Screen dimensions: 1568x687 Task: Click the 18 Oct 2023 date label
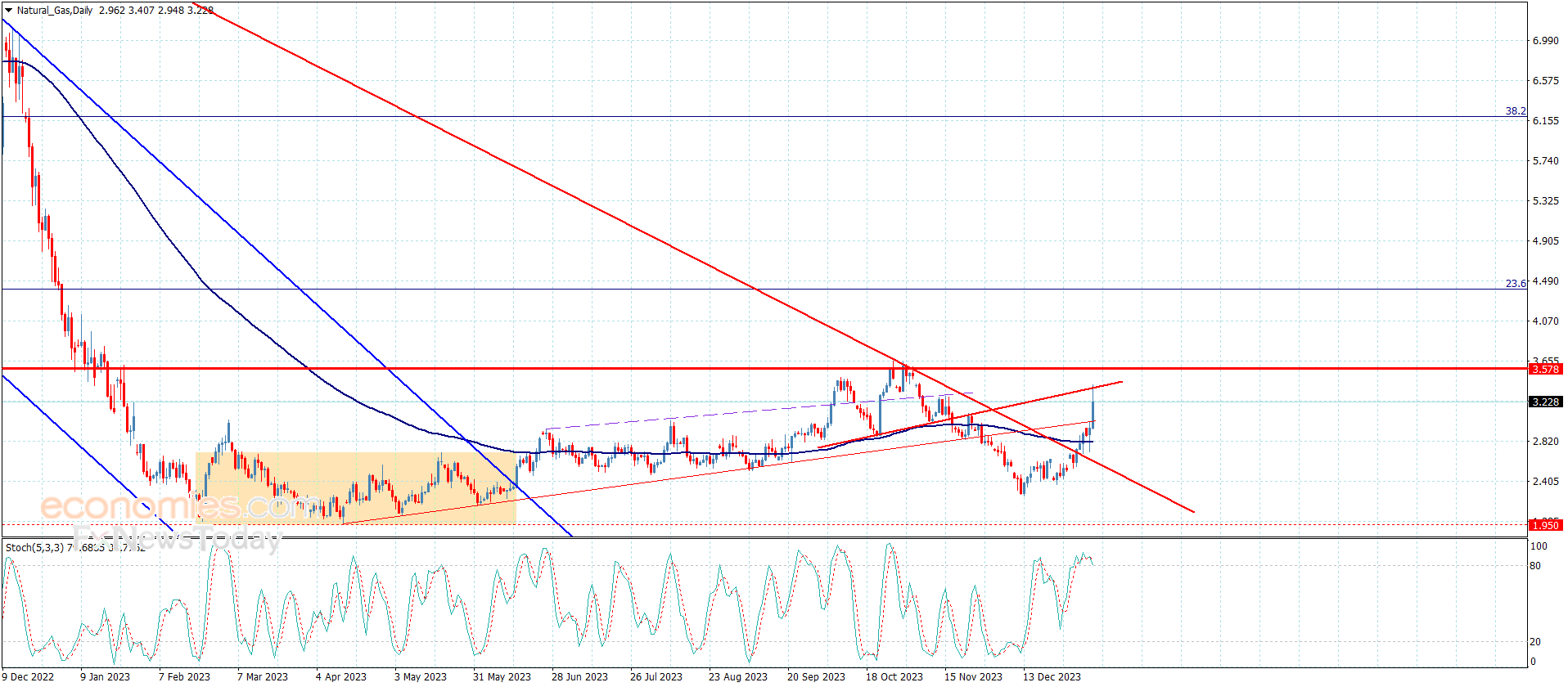click(894, 676)
